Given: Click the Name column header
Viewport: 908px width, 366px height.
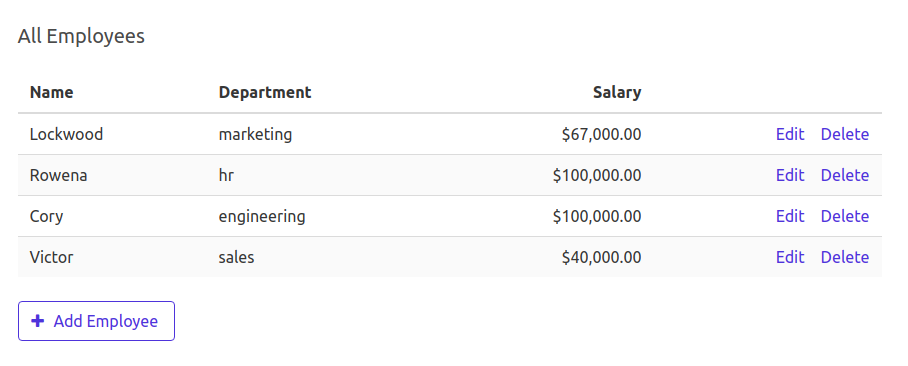Looking at the screenshot, I should click(52, 92).
